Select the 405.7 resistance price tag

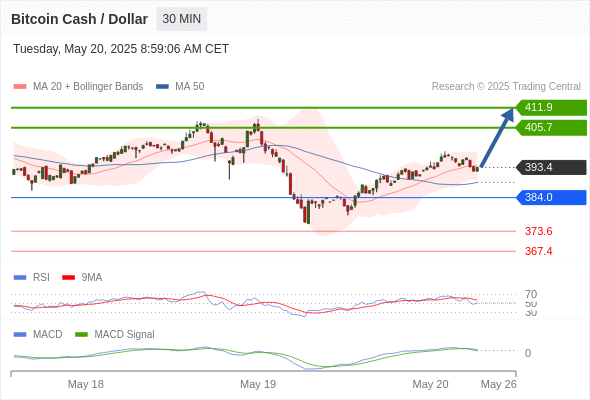pos(551,128)
